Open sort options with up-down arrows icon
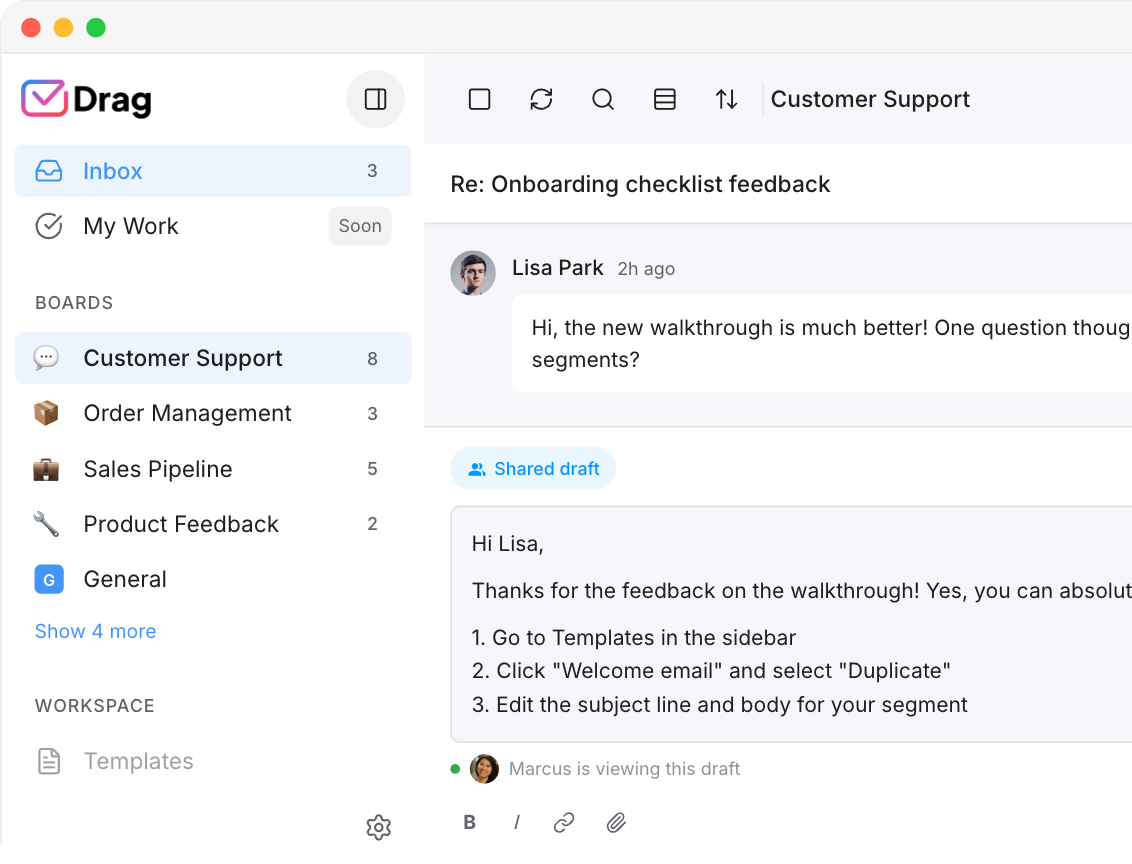Viewport: 1132px width, 864px height. click(x=726, y=99)
